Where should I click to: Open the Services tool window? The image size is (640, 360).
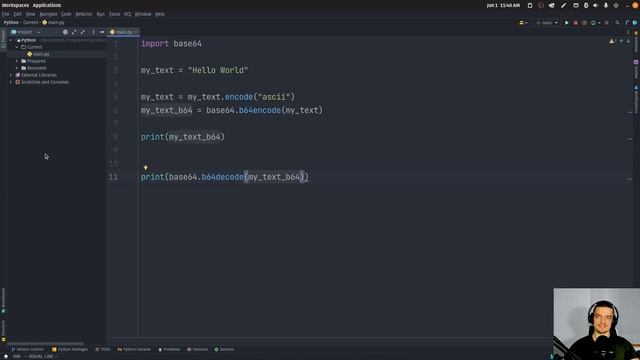[x=224, y=349]
